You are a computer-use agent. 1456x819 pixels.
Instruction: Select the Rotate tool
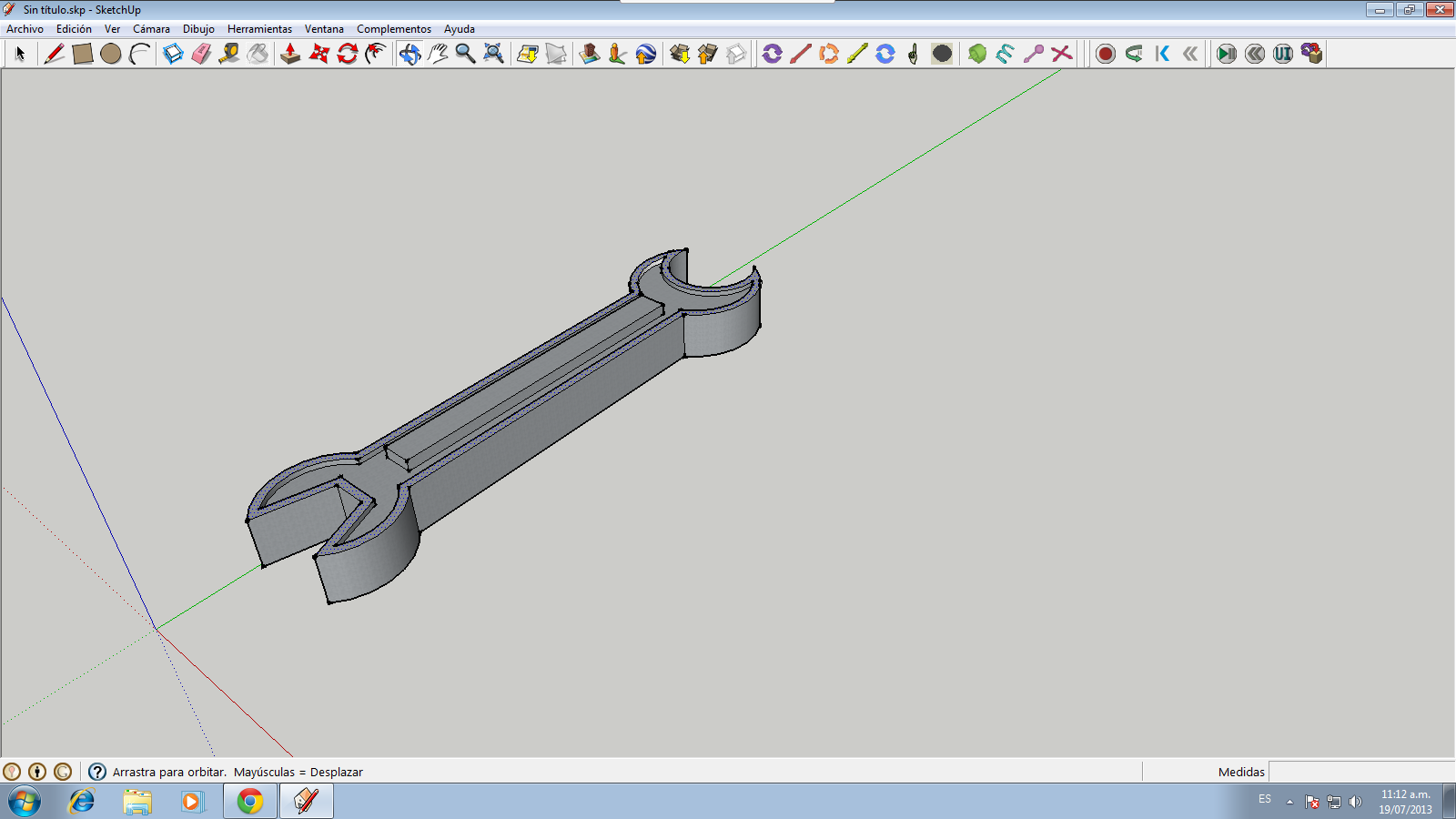click(x=348, y=54)
